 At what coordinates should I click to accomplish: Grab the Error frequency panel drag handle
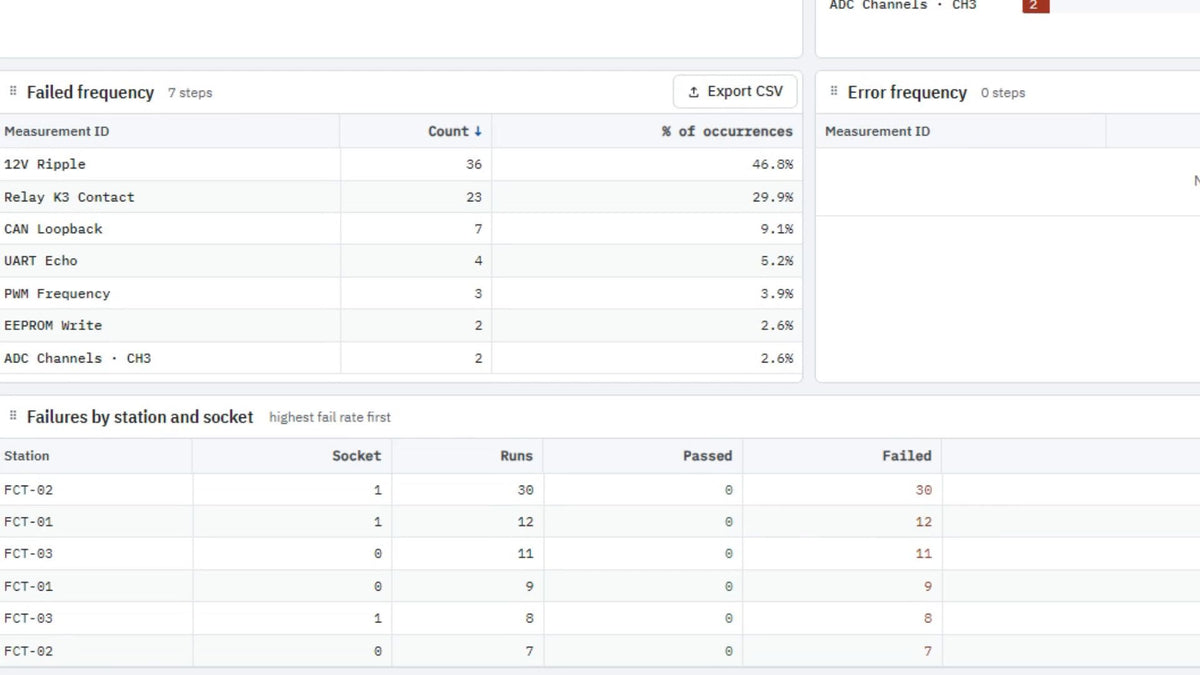tap(834, 92)
